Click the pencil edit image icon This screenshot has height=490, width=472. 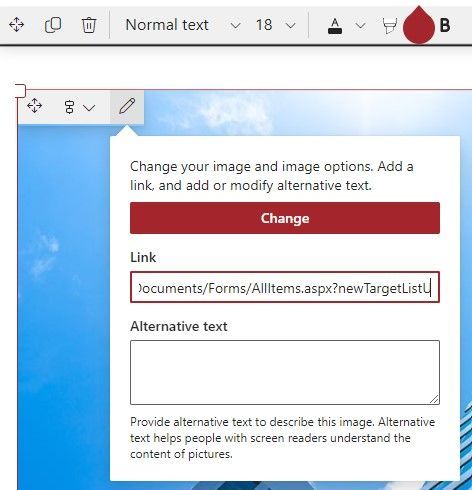[127, 106]
